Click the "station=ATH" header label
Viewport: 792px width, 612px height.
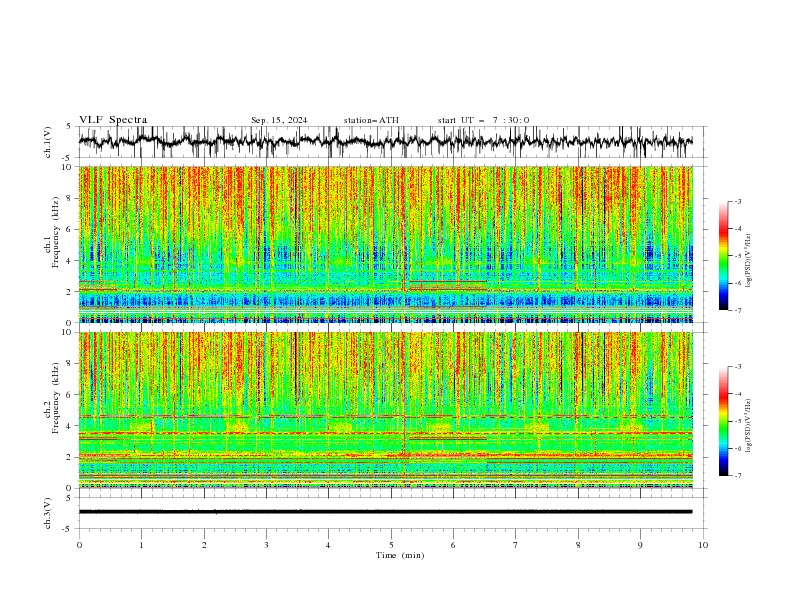click(371, 120)
